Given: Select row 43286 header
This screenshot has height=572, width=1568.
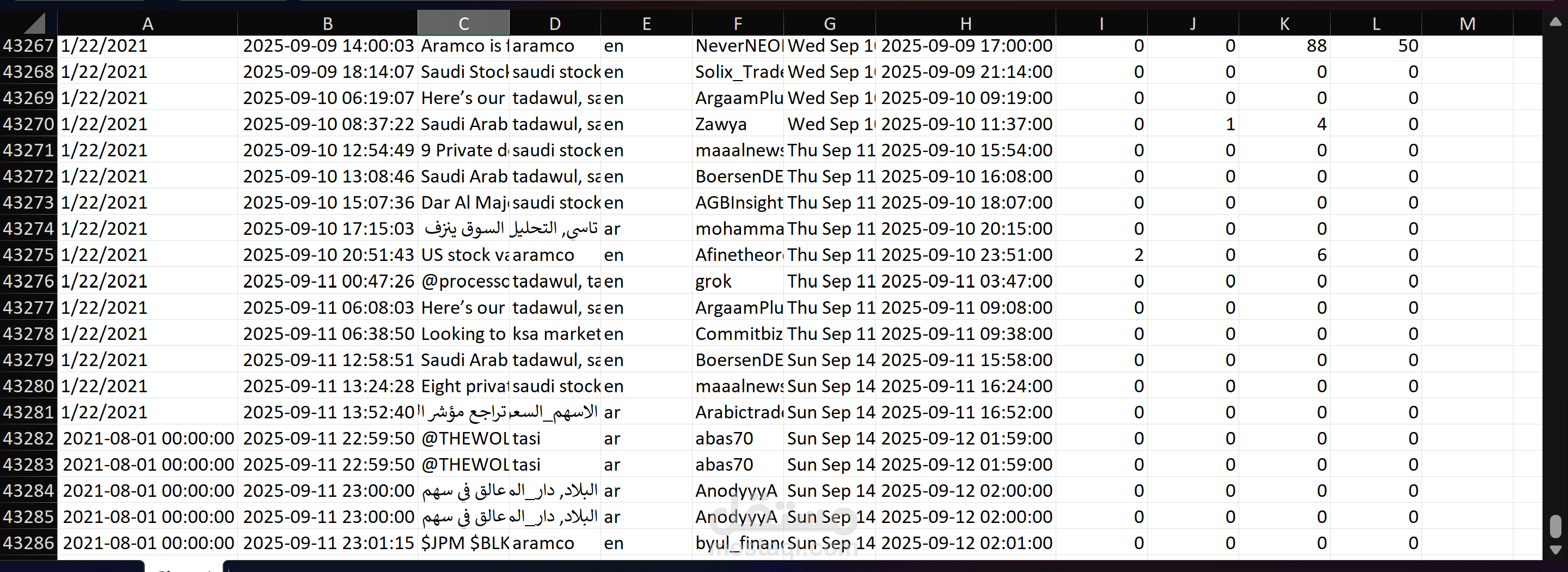Looking at the screenshot, I should [29, 543].
